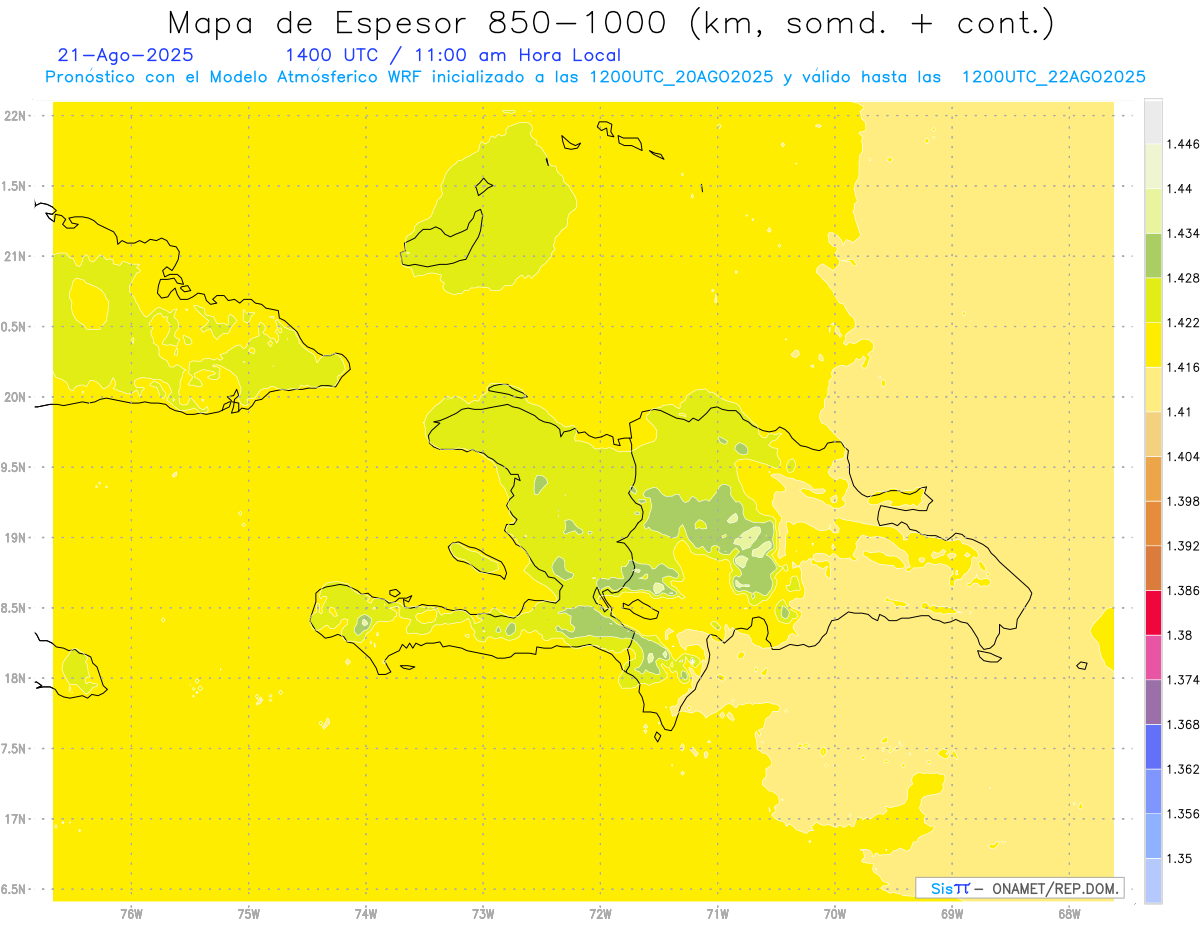Viewport: 1200px width, 927px height.
Task: Click the red colorbar segment between 1.38 and 1.386
Action: (1153, 612)
